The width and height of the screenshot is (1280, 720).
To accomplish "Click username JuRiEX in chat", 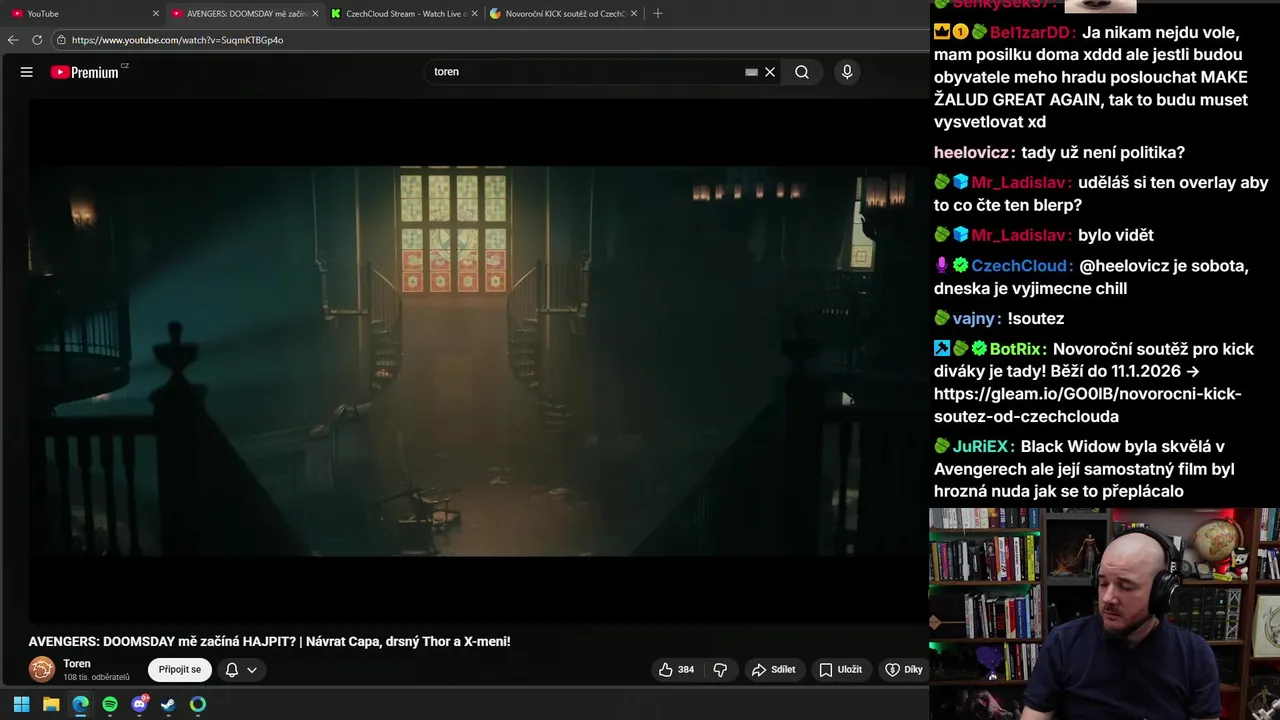I will point(980,447).
